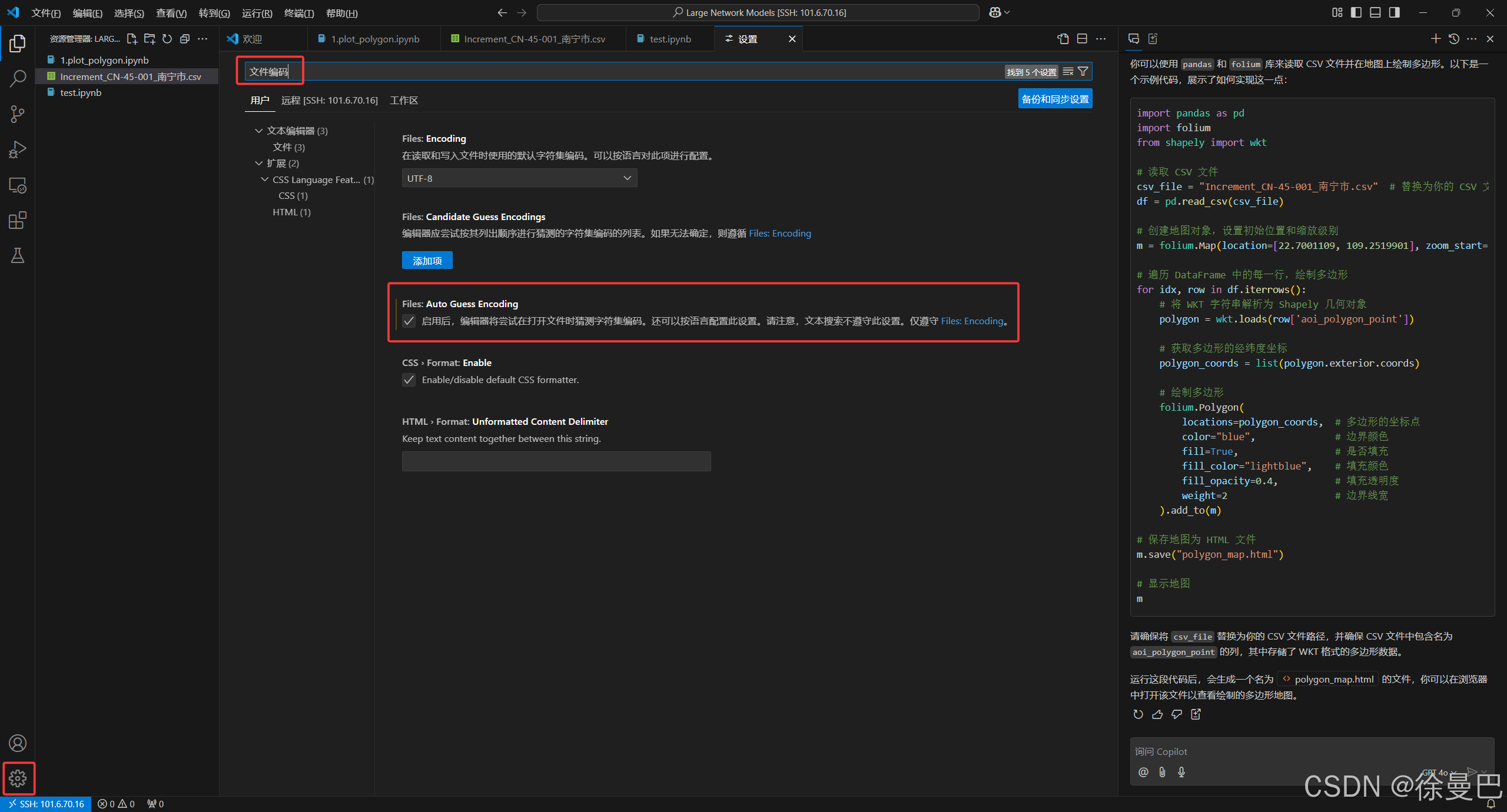Click the Unformatted Content Delimiter text field
Viewport: 1507px width, 812px height.
[x=556, y=461]
